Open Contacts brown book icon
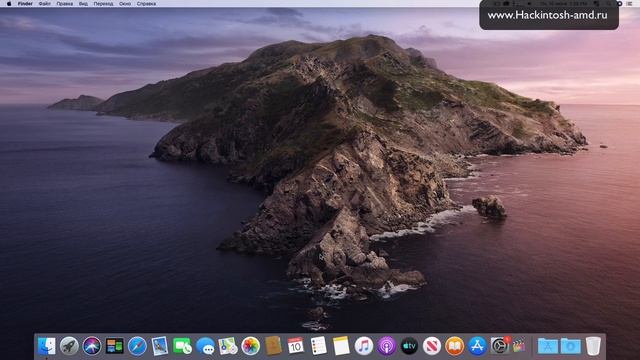Viewport: 640px width, 360px height. tap(273, 346)
